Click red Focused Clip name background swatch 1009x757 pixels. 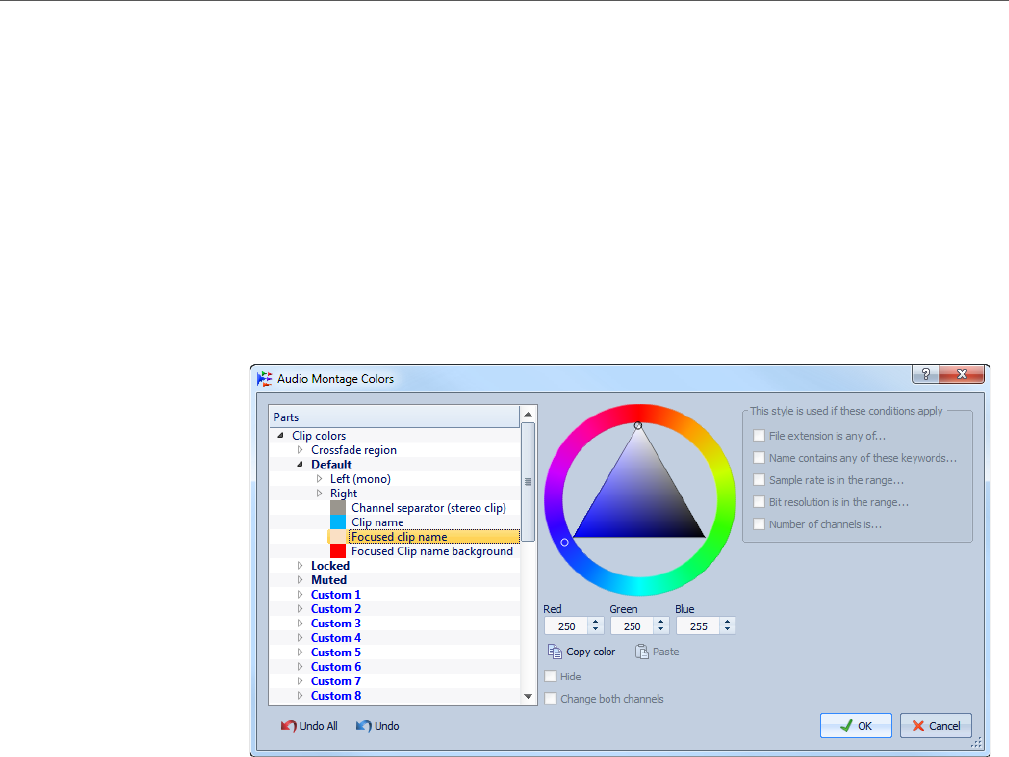tap(338, 551)
